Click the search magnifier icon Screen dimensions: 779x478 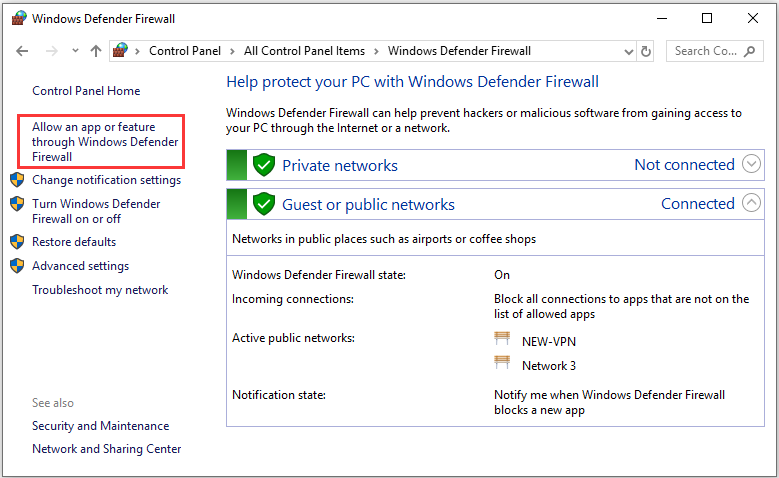(749, 51)
